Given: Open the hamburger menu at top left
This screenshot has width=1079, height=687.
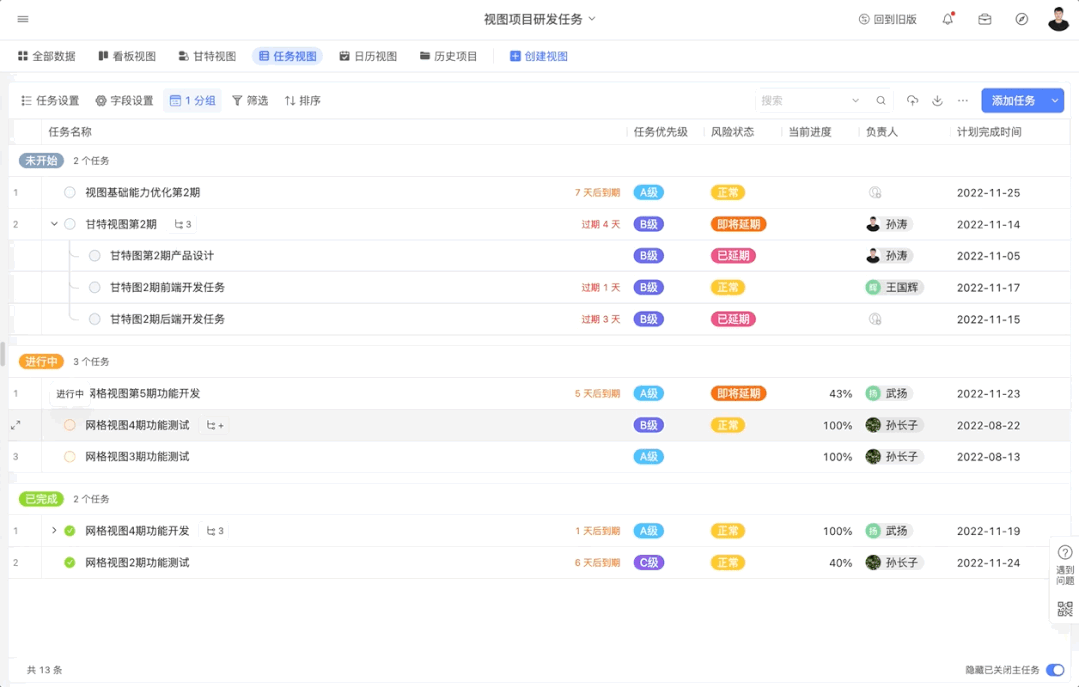Looking at the screenshot, I should point(23,19).
